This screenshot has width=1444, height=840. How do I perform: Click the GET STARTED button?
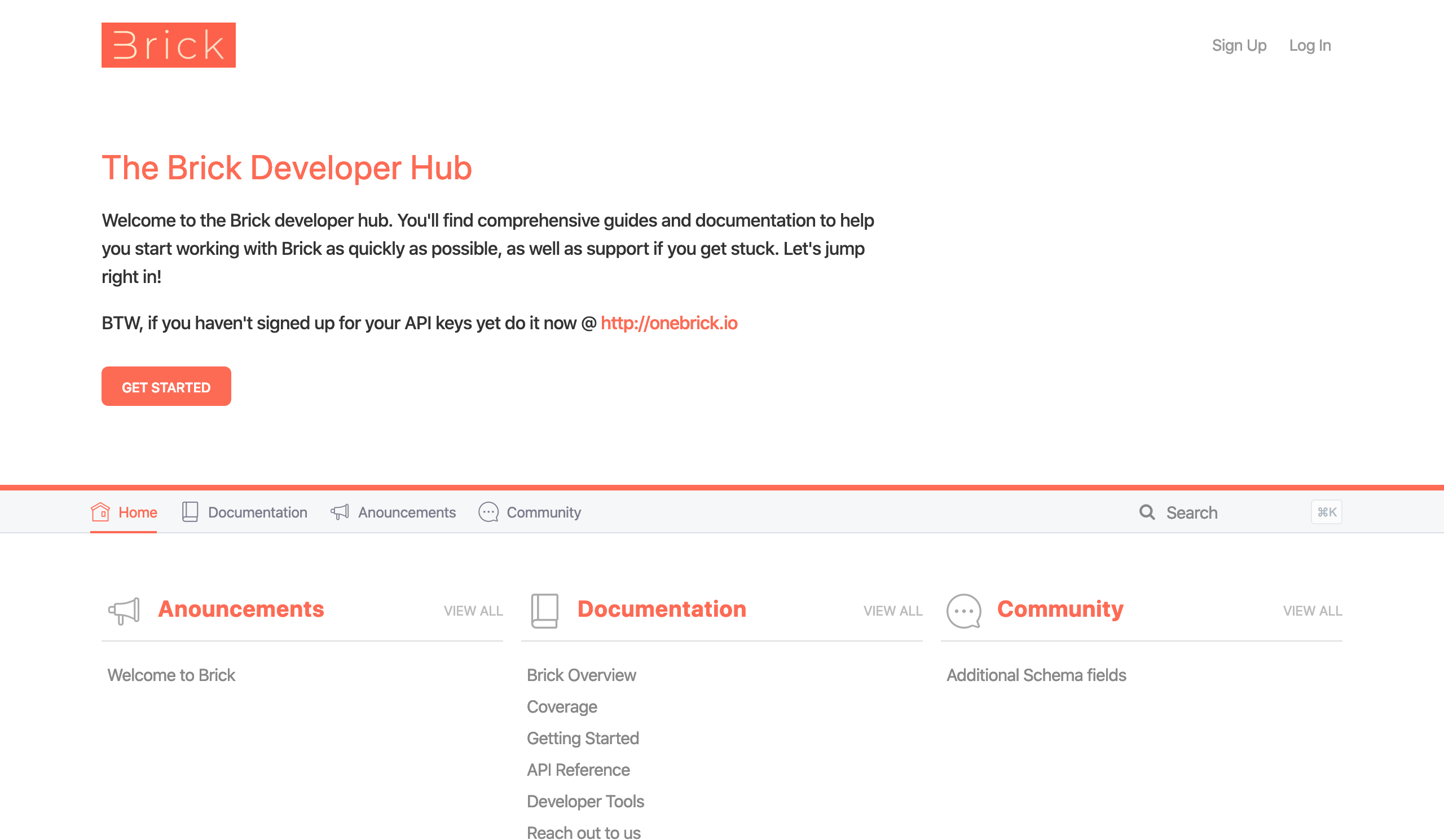coord(166,387)
